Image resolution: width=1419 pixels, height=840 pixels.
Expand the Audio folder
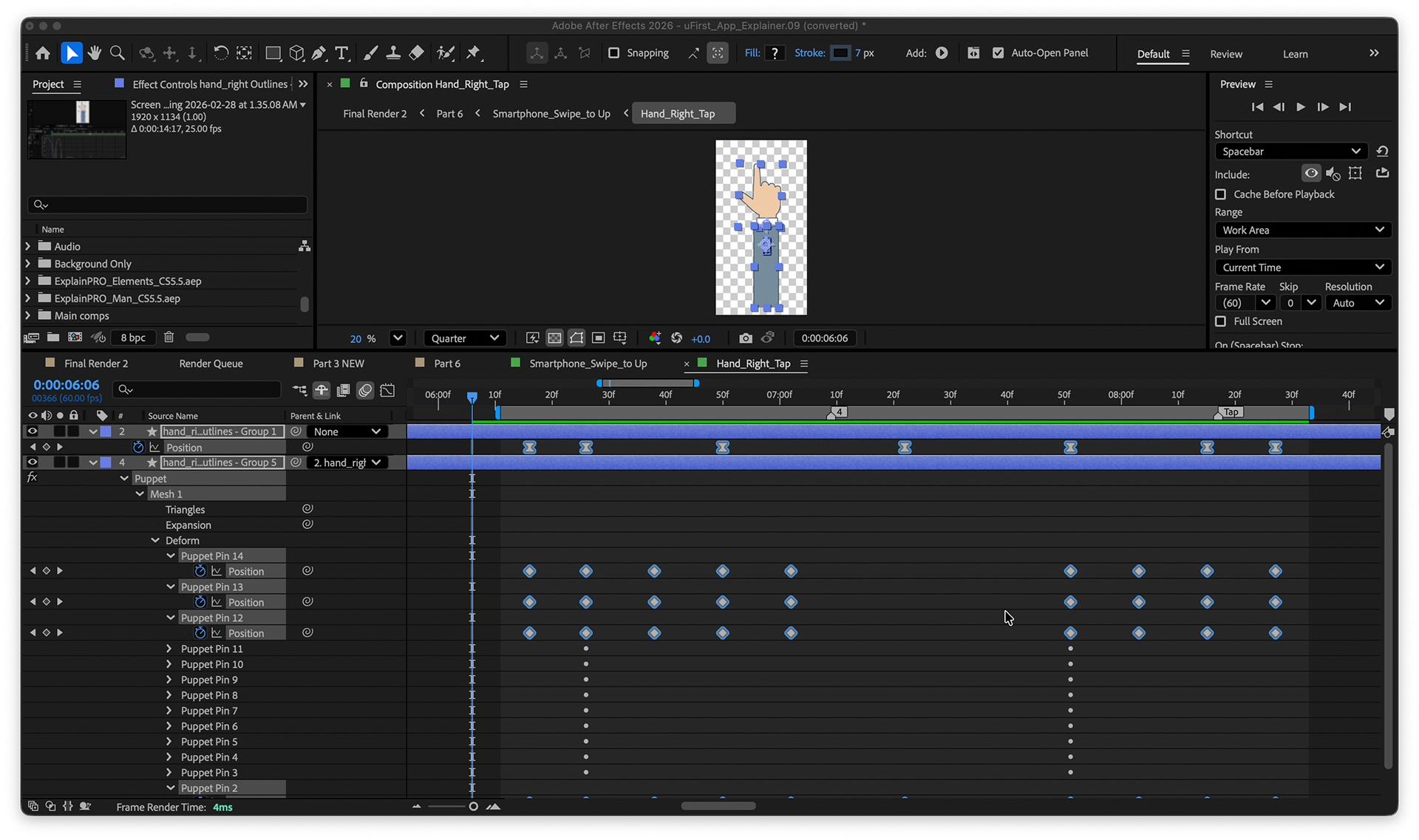pos(28,246)
